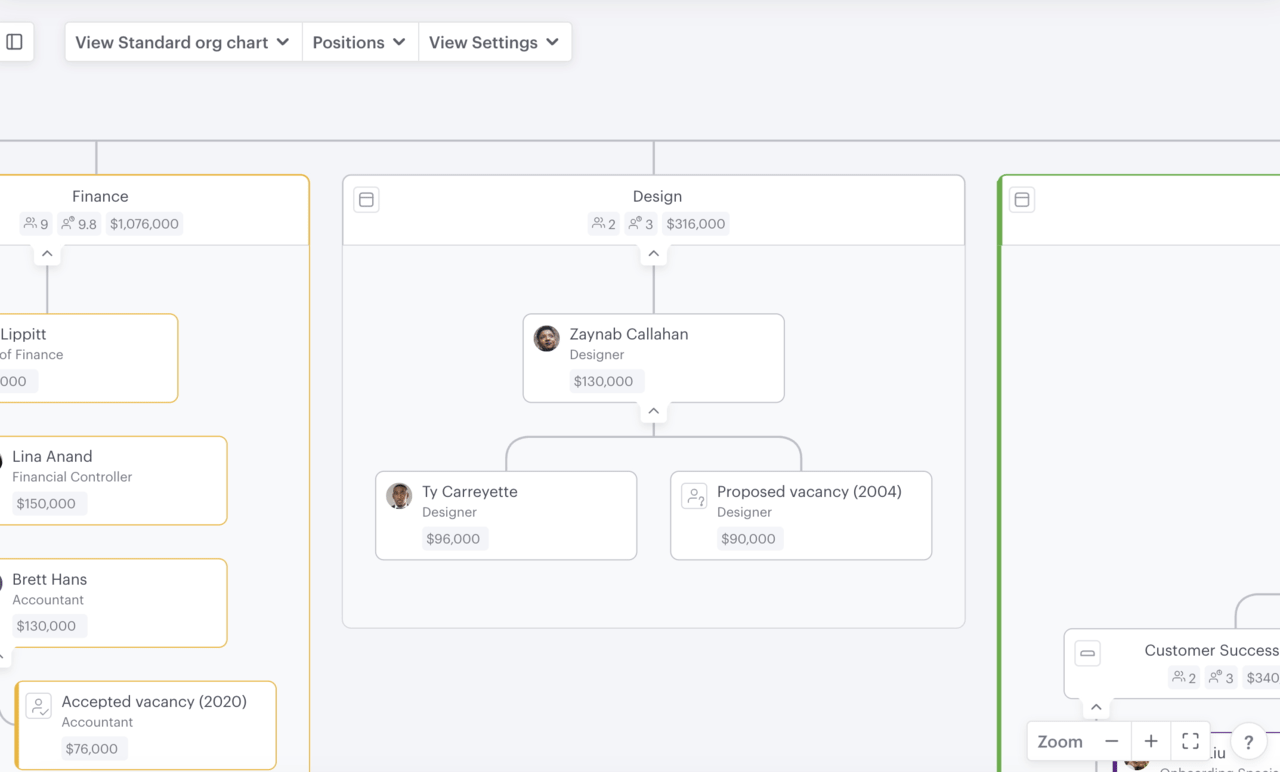The width and height of the screenshot is (1280, 772).
Task: Click the average tenure badge on the Design card
Action: [x=640, y=223]
